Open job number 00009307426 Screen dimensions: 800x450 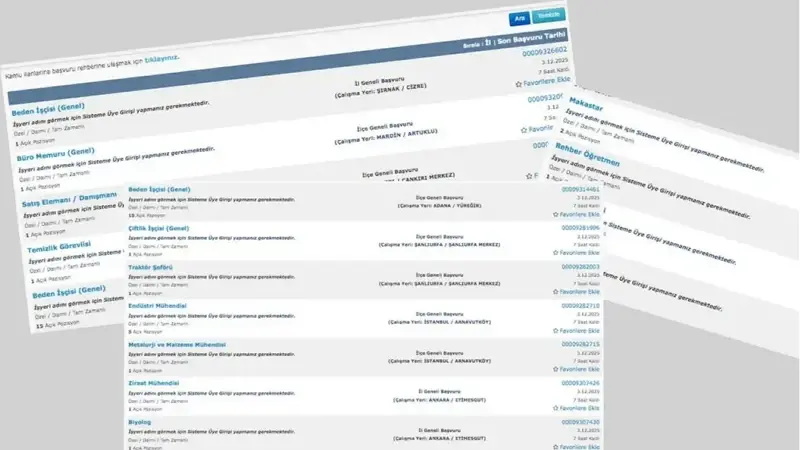[x=580, y=382]
